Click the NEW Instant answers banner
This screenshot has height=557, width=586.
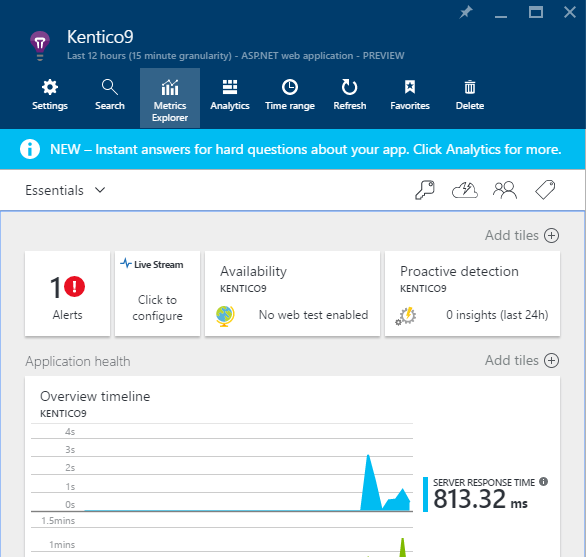pos(293,149)
